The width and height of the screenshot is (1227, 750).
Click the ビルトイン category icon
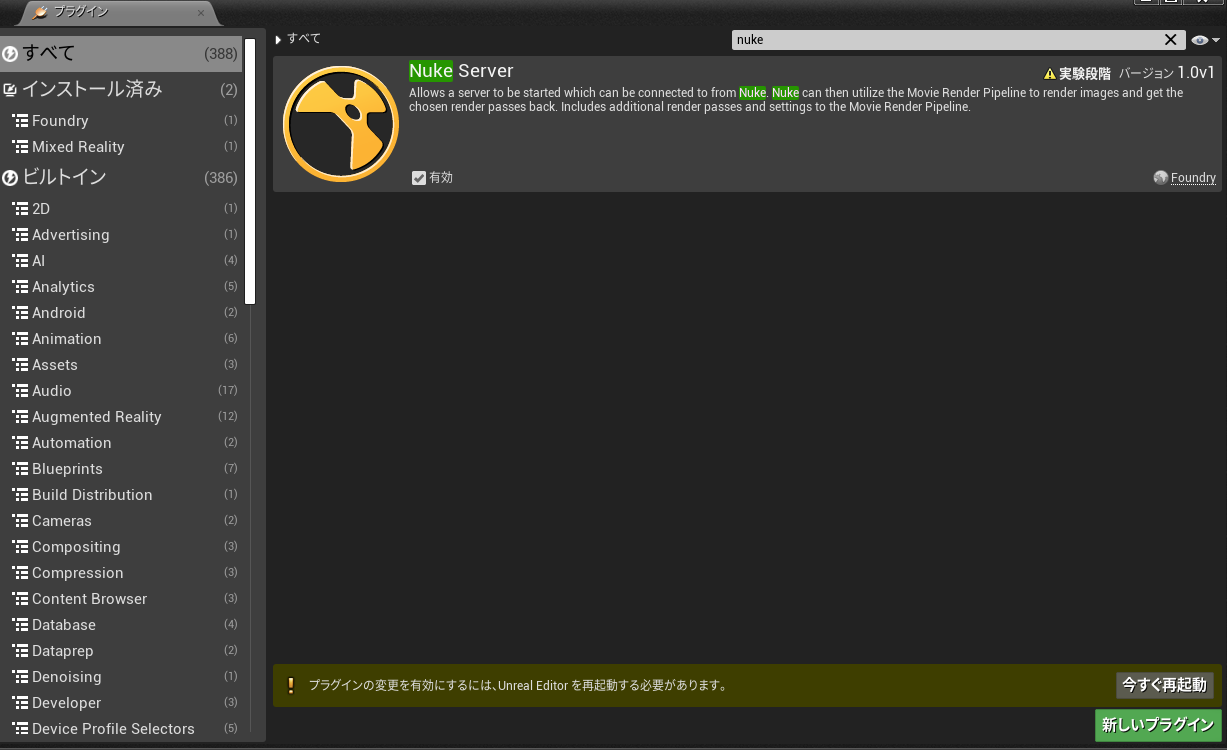coord(10,178)
